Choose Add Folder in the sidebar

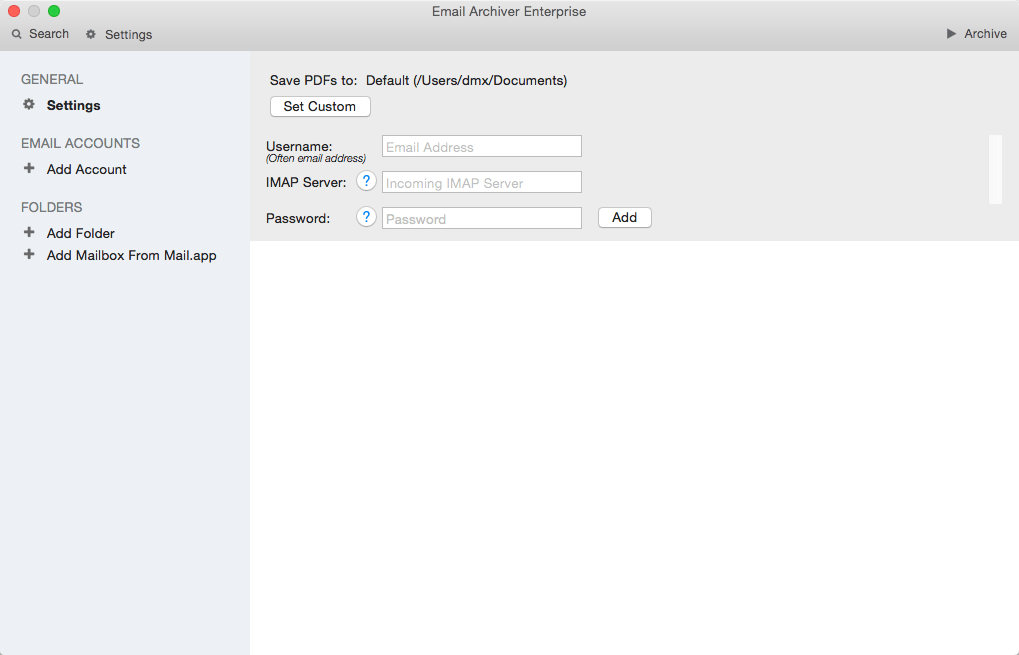81,233
